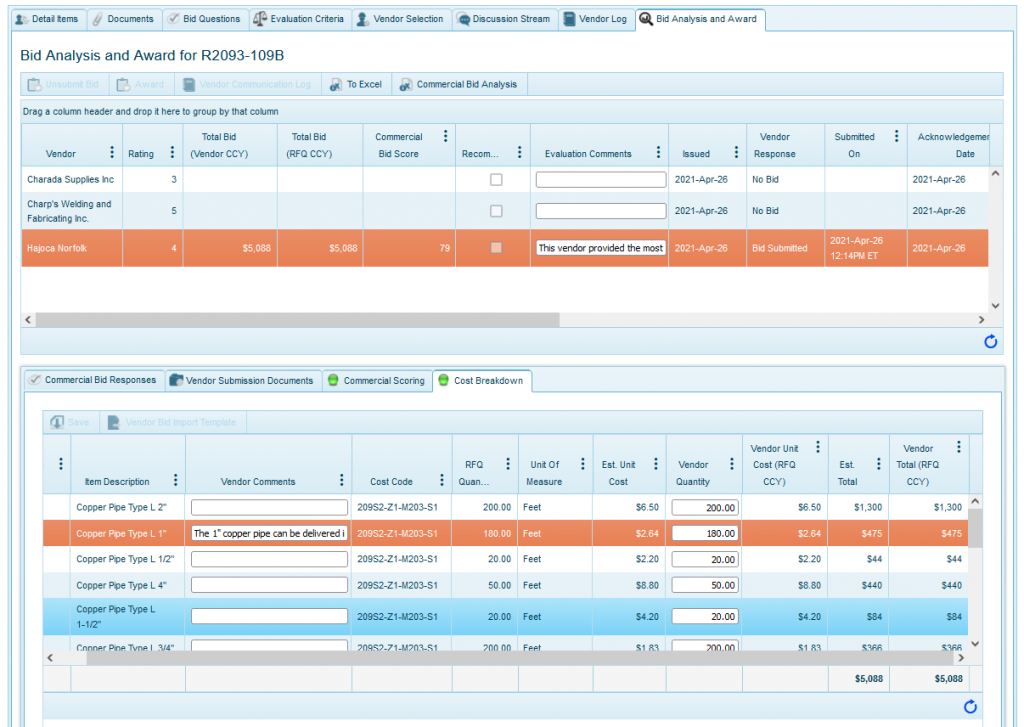Click the Award toolbar icon
This screenshot has height=727, width=1024.
[x=140, y=84]
